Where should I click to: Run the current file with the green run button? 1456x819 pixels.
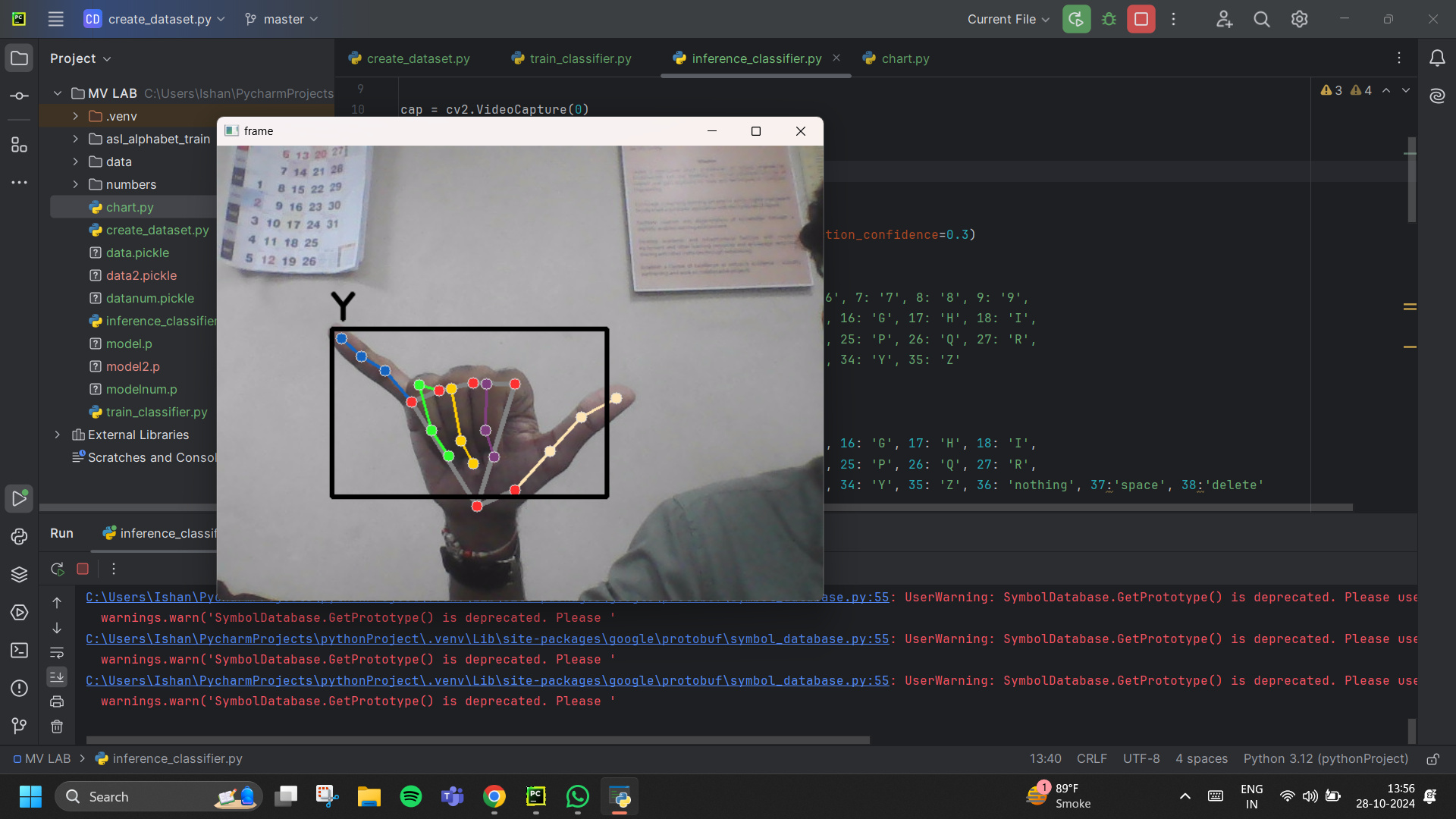click(1076, 19)
